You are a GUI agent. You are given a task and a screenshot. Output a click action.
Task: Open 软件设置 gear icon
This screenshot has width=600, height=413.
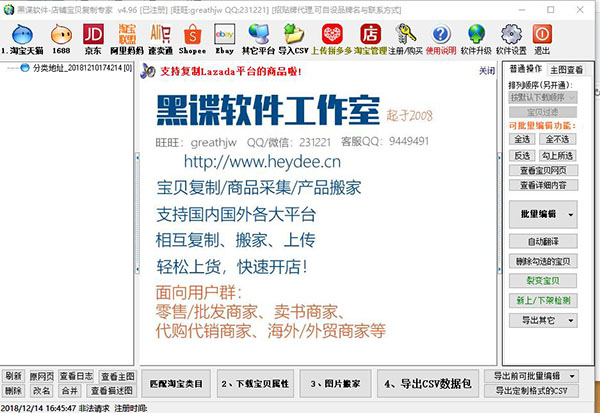coord(511,34)
